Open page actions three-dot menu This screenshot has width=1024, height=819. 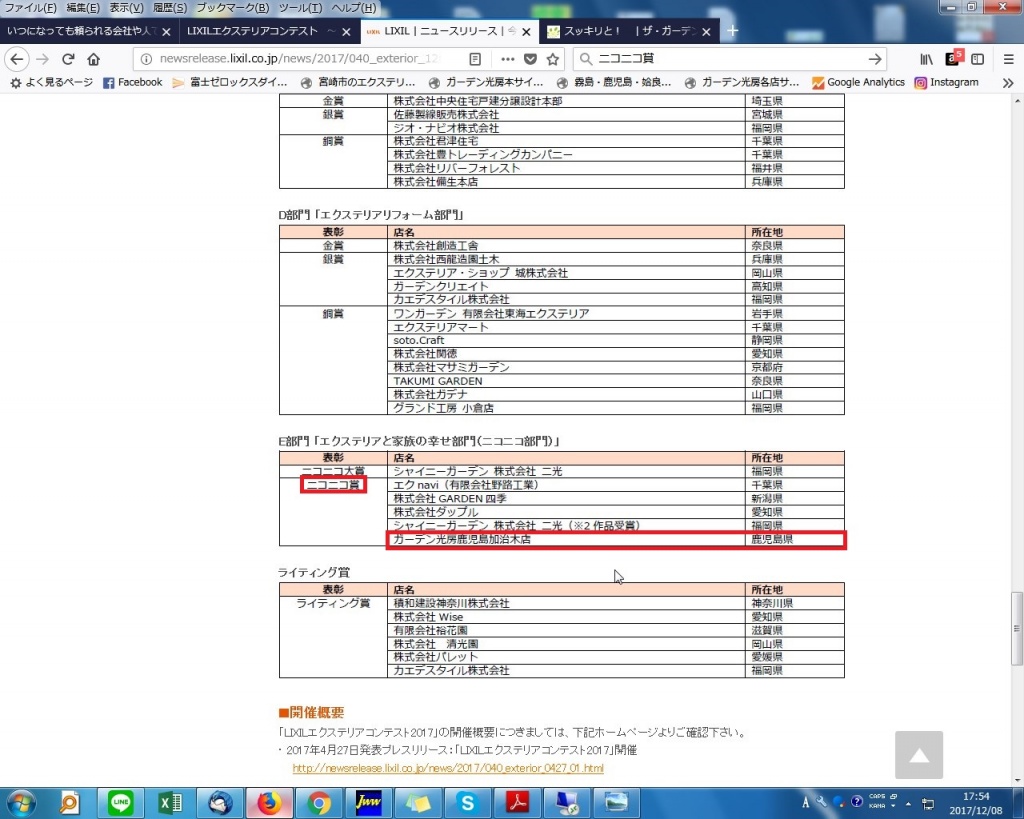(507, 59)
